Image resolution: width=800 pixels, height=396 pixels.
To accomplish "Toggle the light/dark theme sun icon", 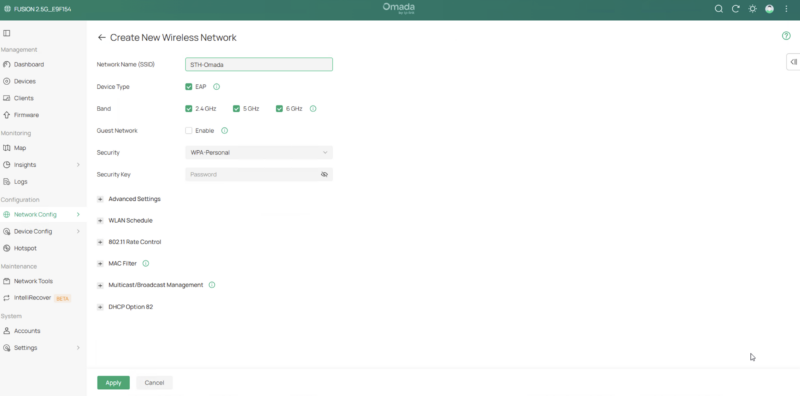I will click(x=753, y=9).
